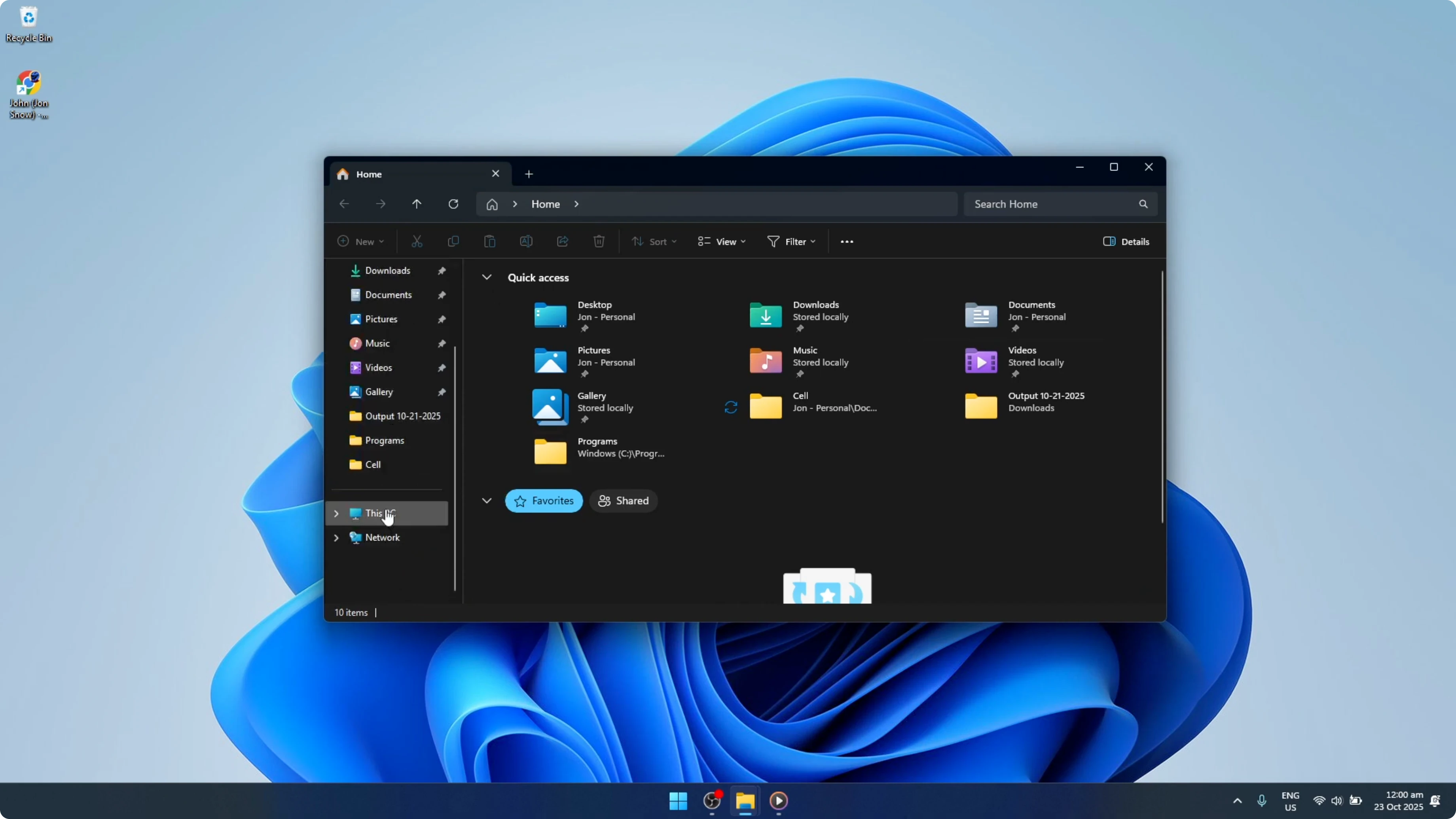Expand the This PC tree node
This screenshot has width=1456, height=819.
(336, 513)
